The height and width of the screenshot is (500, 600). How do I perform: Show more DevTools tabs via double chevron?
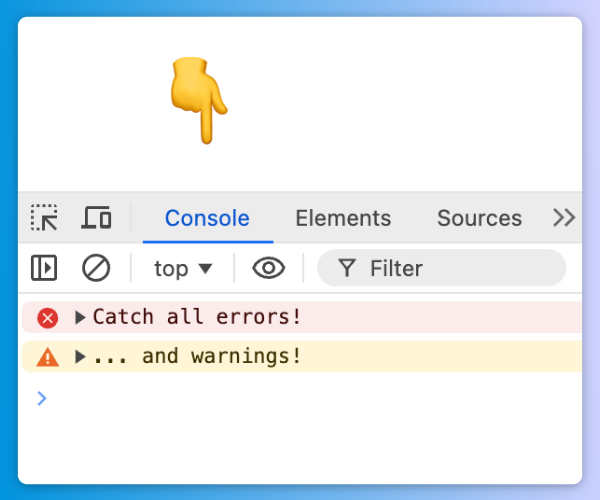pyautogui.click(x=564, y=218)
